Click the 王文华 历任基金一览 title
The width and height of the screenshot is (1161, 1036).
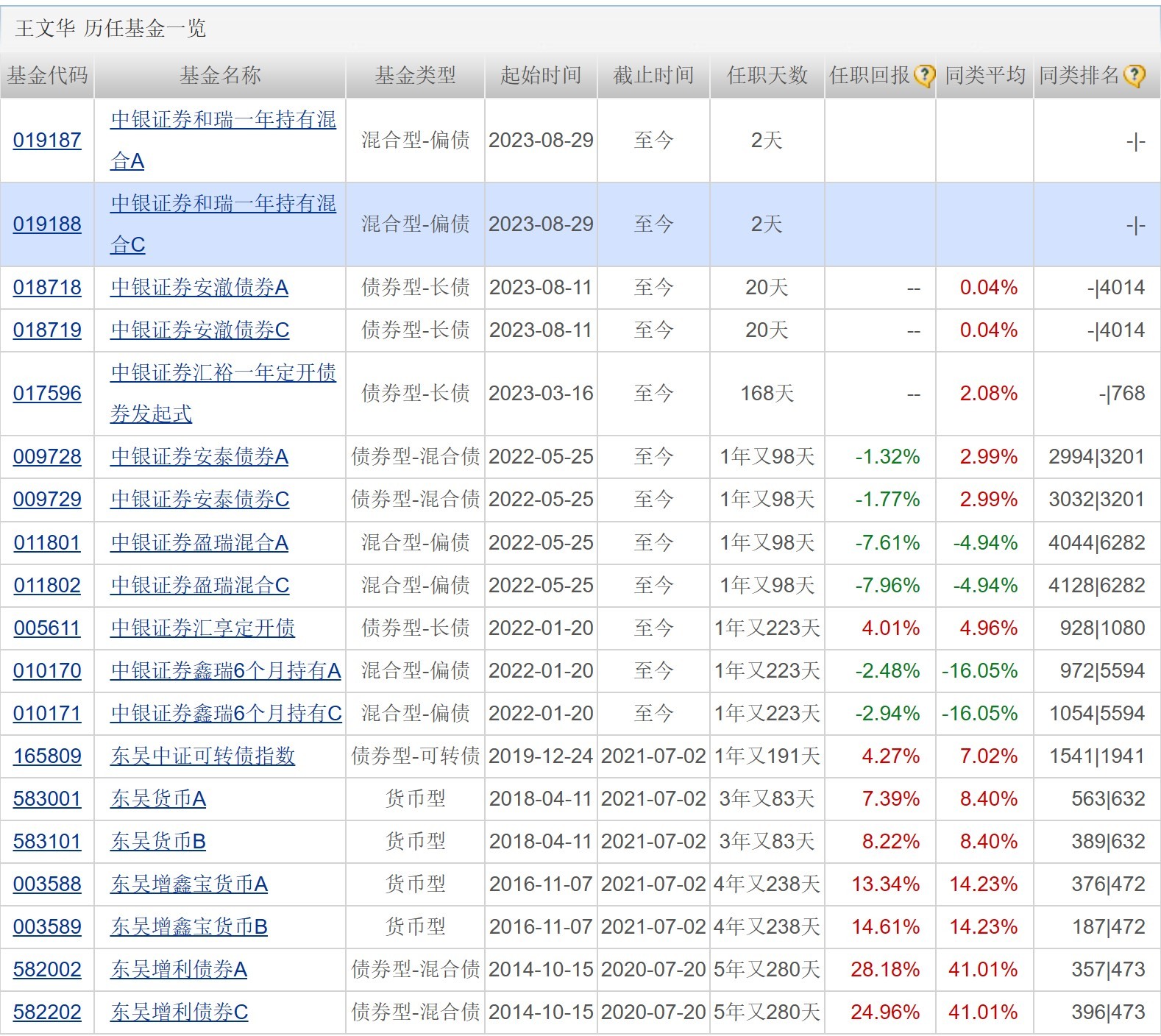tap(110, 28)
